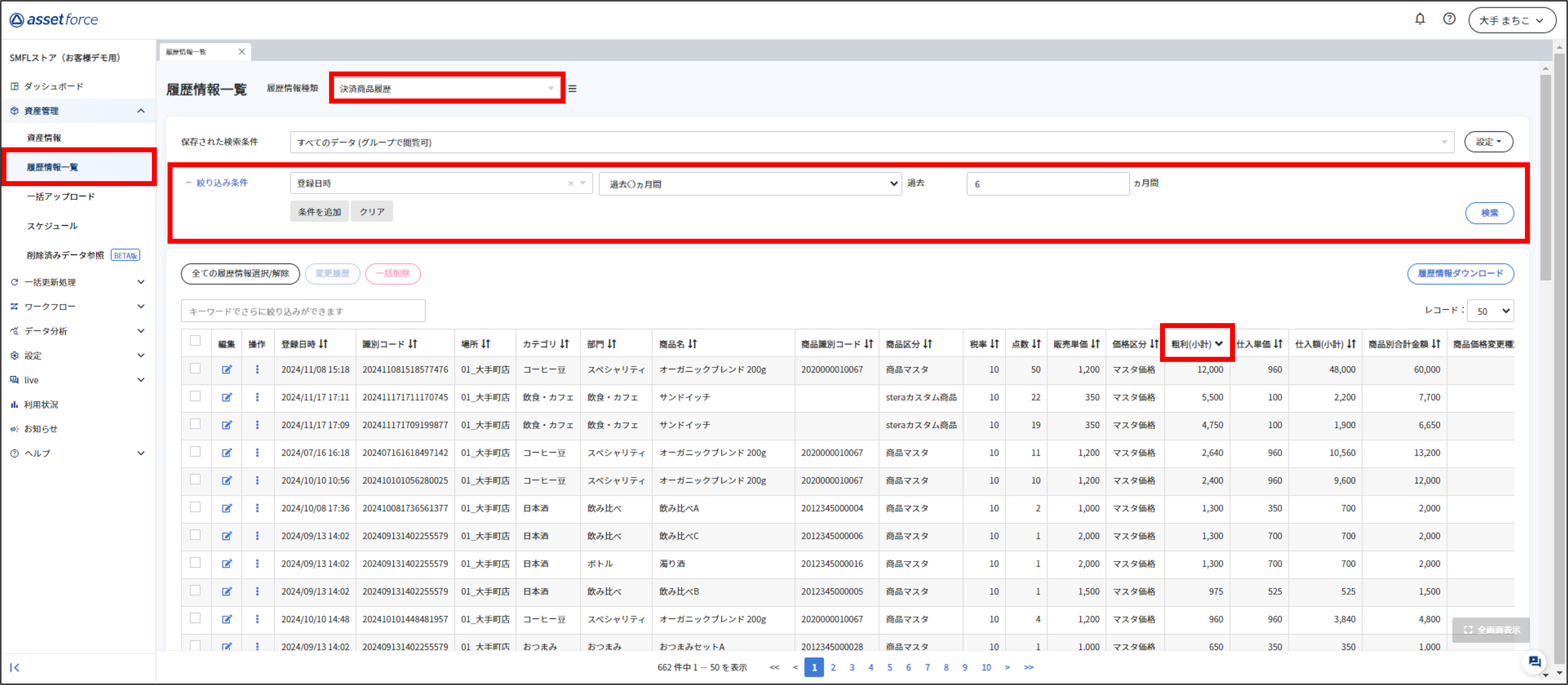Click the notification bell icon
Image resolution: width=1568 pixels, height=685 pixels.
(1419, 20)
